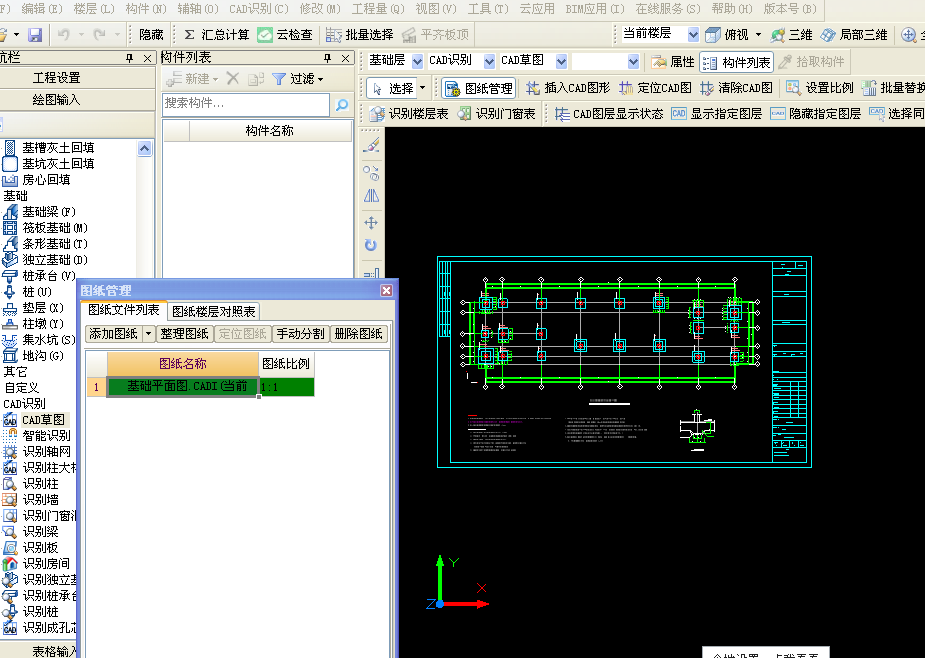Click 批量选择 batch select
Viewport: 925px width, 658px height.
tap(359, 35)
